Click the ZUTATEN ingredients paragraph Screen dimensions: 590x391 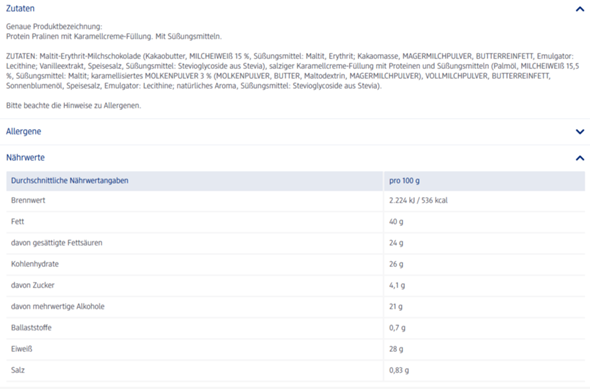coord(292,71)
